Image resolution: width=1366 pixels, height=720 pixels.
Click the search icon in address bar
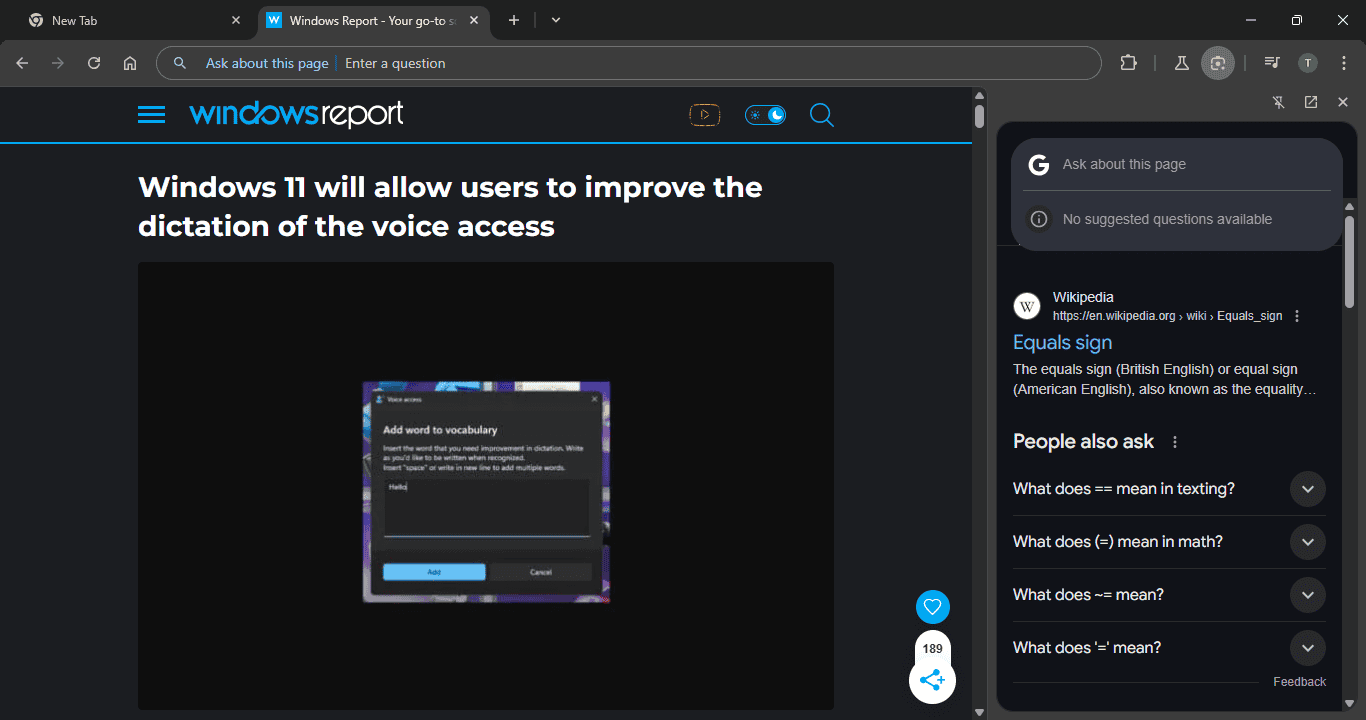180,63
